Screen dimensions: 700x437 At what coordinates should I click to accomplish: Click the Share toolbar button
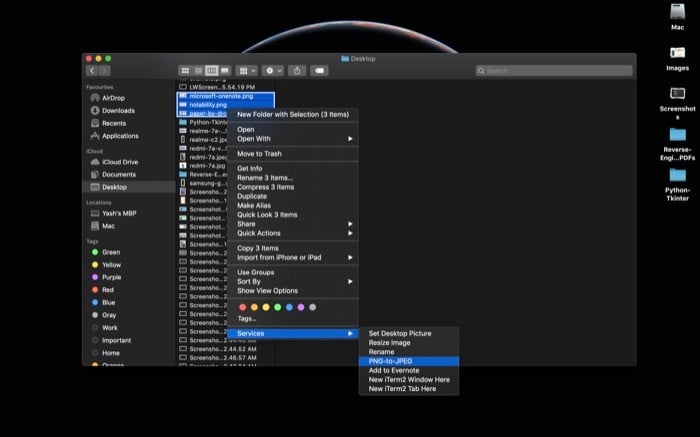[x=297, y=71]
